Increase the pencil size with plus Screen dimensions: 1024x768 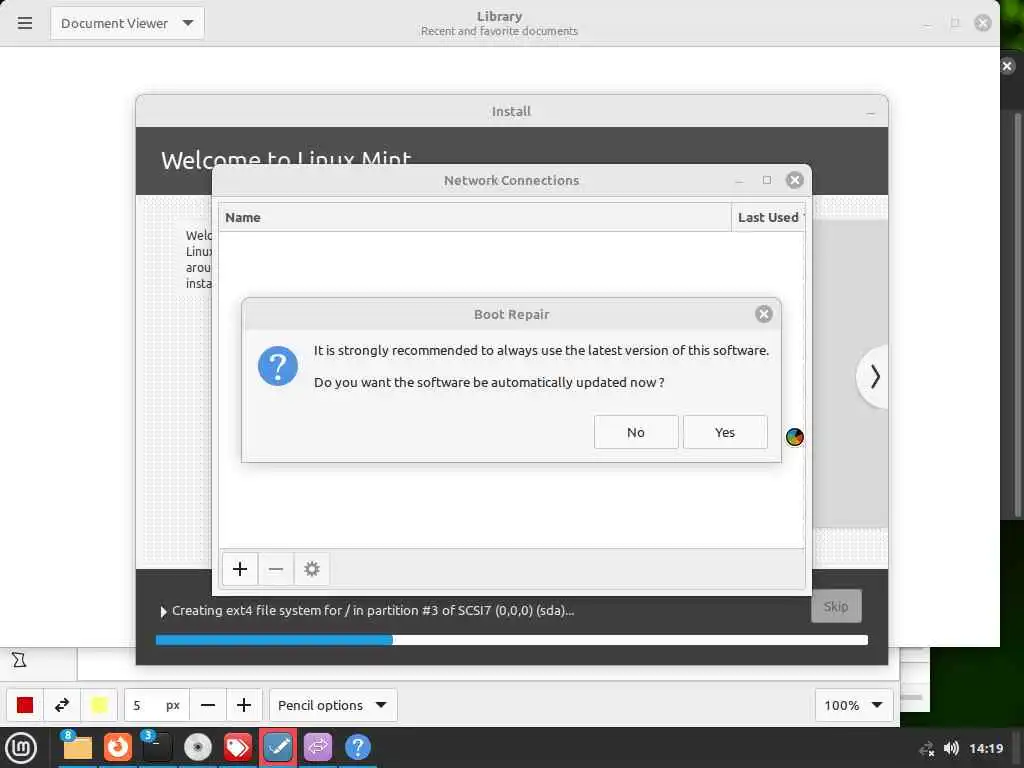pyautogui.click(x=244, y=705)
